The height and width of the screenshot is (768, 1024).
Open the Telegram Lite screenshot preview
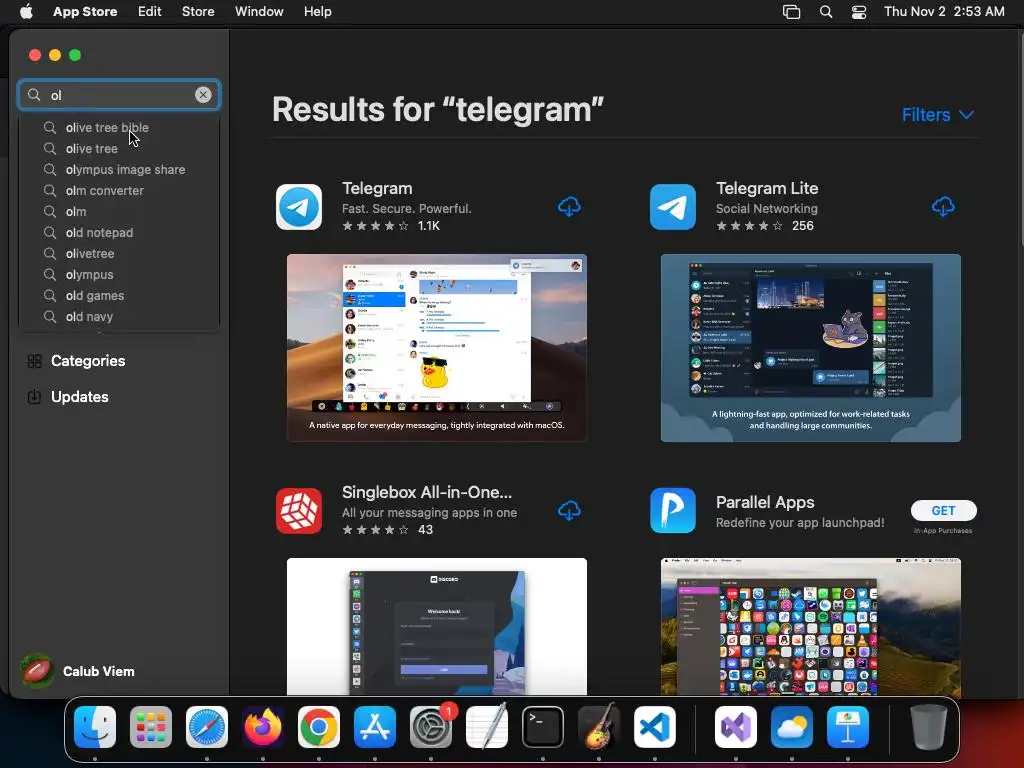click(x=810, y=347)
